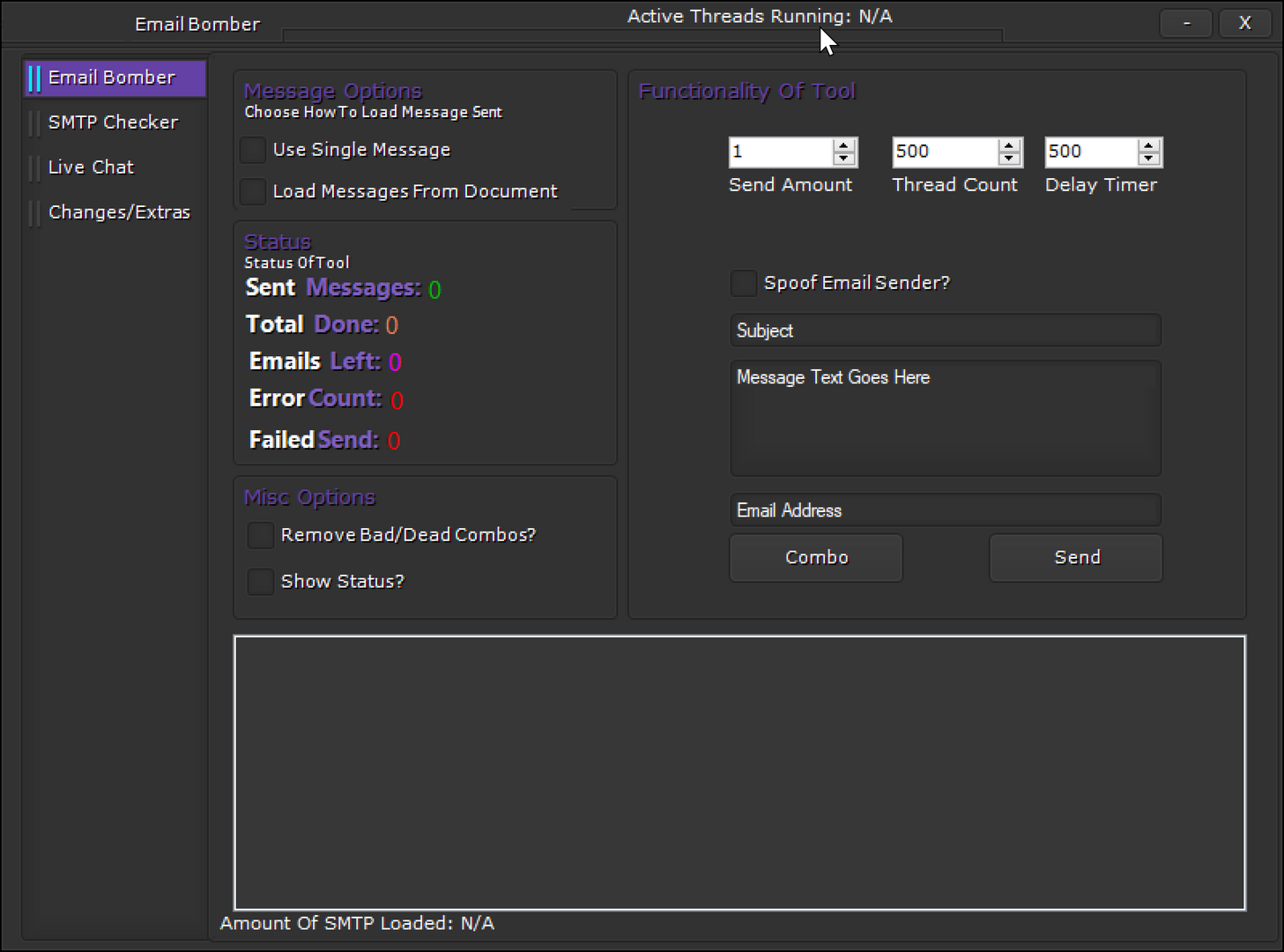
Task: Click the Subject input field
Action: pyautogui.click(x=945, y=331)
